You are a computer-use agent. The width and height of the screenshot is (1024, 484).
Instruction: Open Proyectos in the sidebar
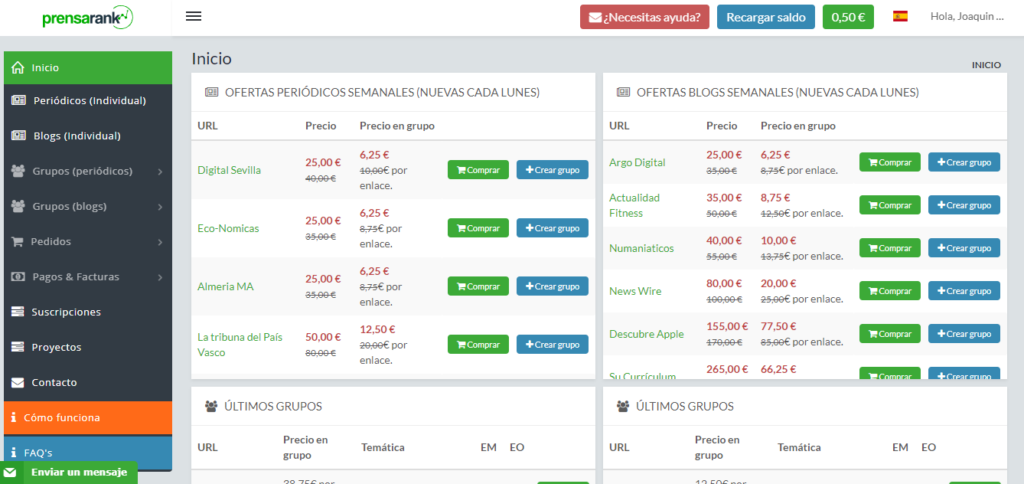coord(56,347)
